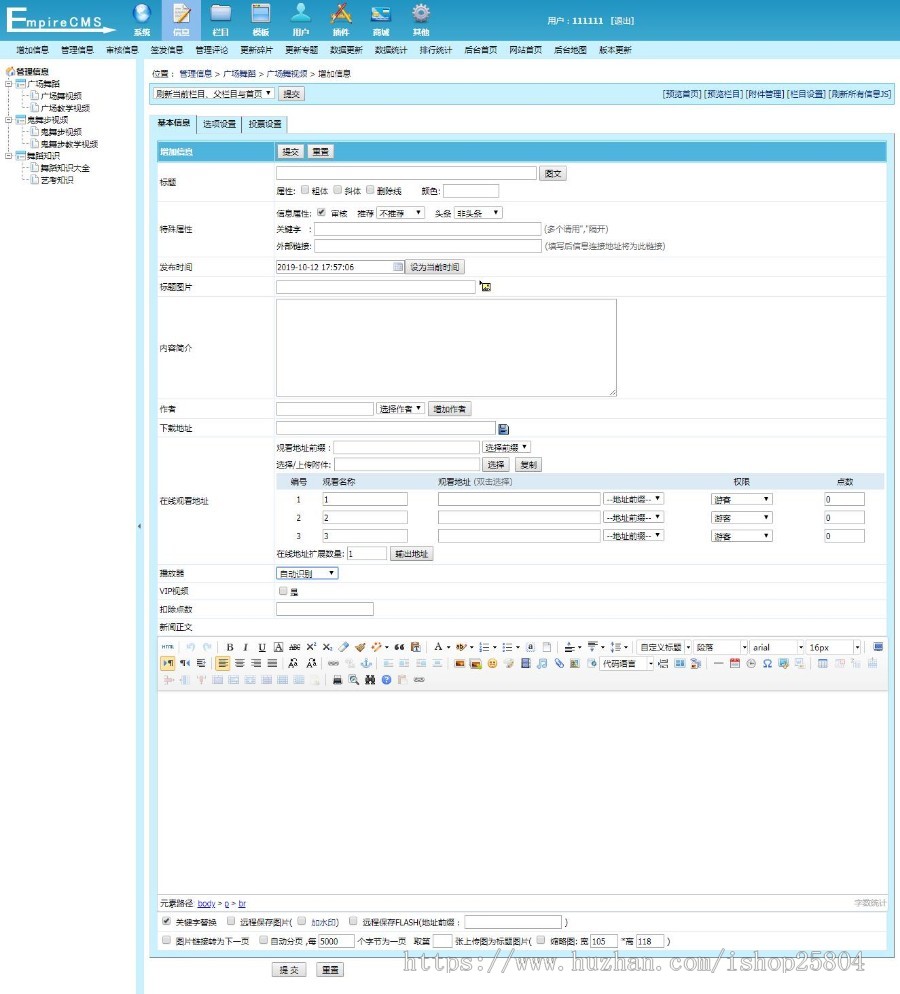
Task: Switch to the 选项设置 tab
Action: pos(219,124)
